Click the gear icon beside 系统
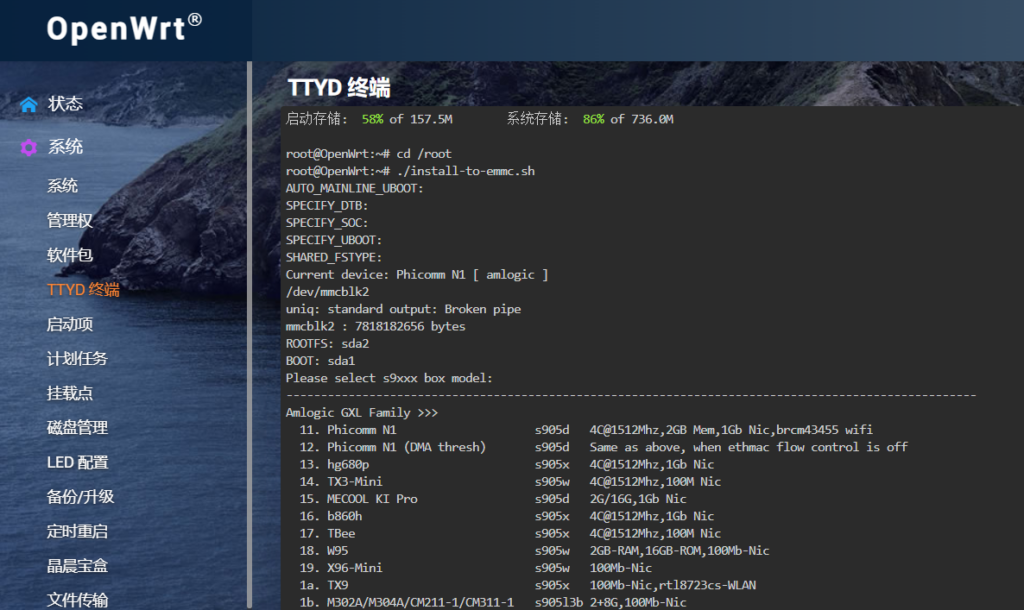Viewport: 1024px width, 610px height. point(27,146)
